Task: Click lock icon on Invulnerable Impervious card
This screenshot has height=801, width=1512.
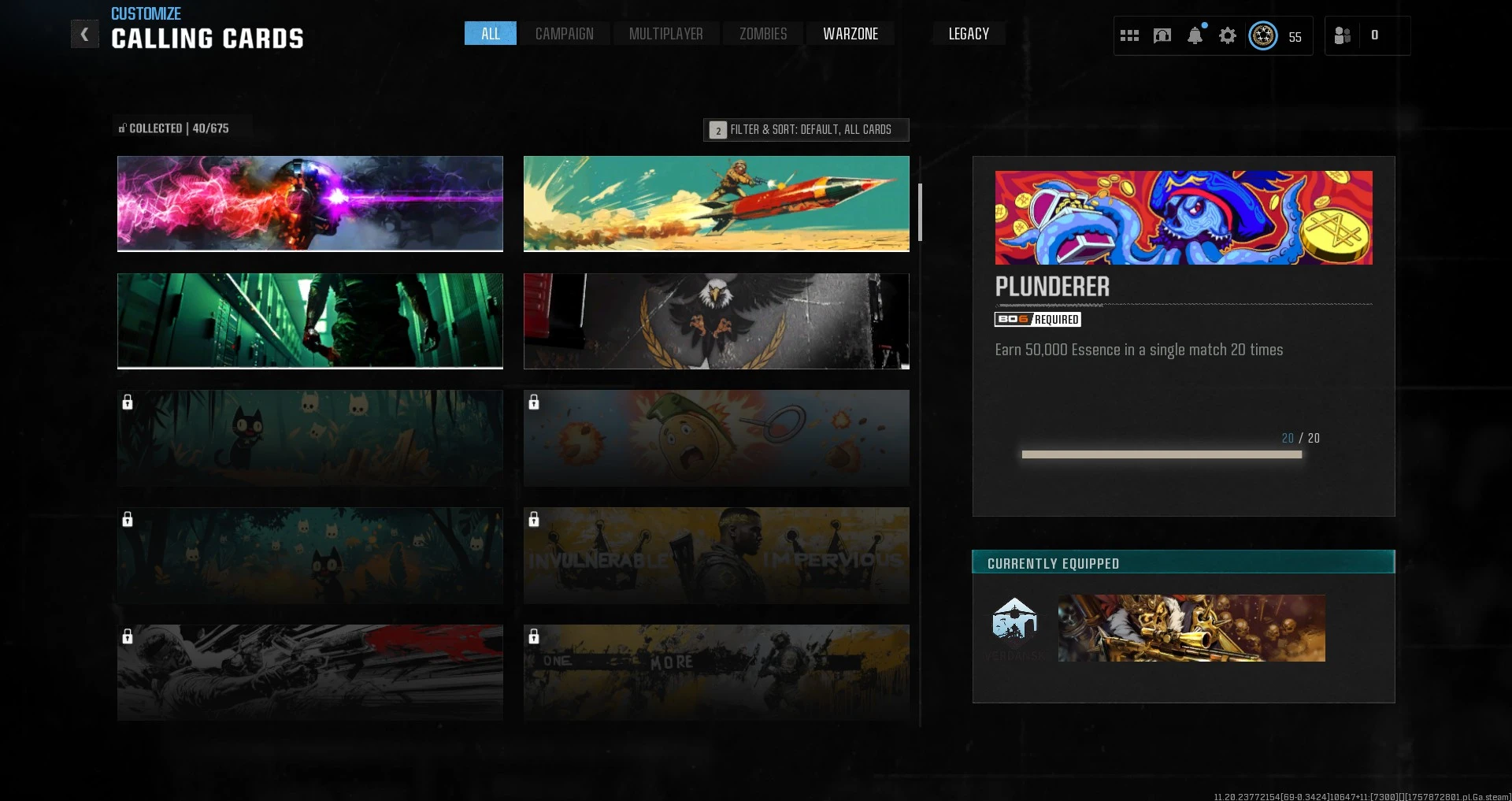Action: (534, 519)
